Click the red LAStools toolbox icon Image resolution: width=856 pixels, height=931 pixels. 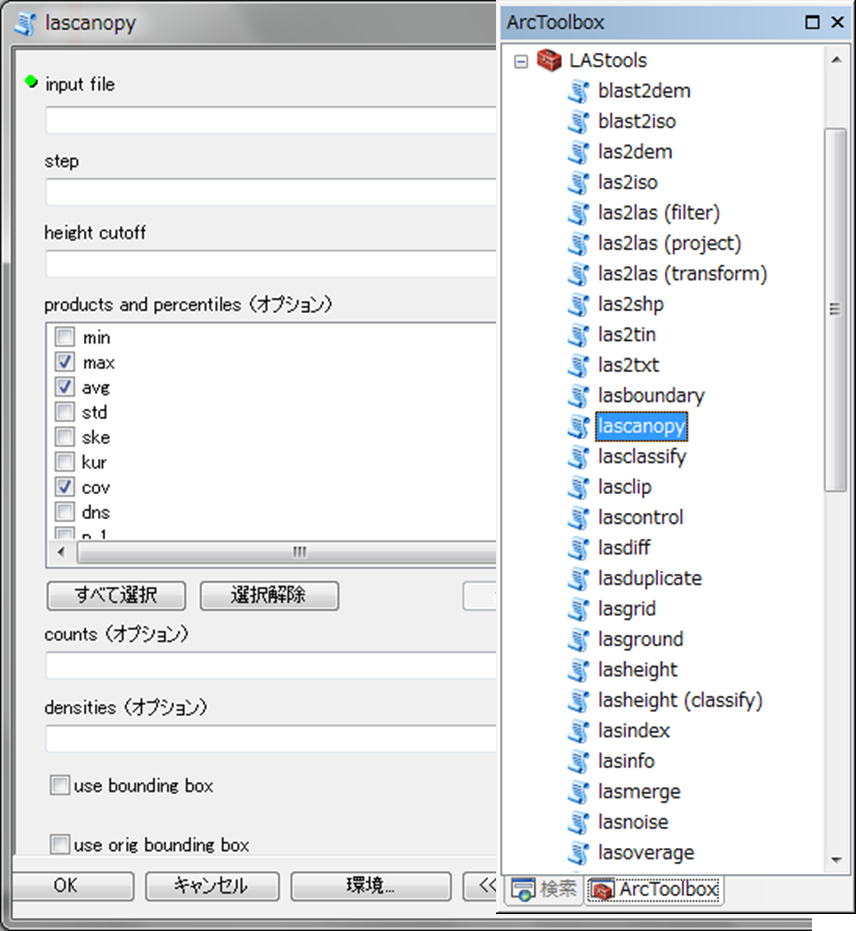pyautogui.click(x=549, y=61)
